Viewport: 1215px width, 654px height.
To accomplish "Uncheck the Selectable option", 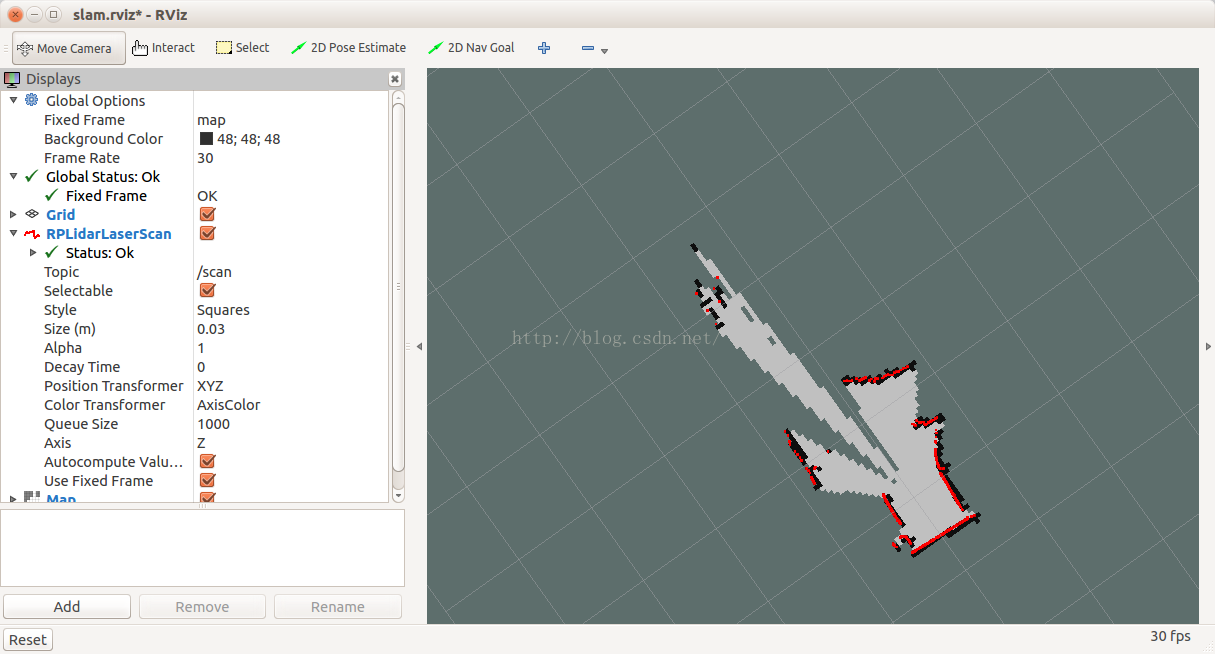I will point(208,290).
